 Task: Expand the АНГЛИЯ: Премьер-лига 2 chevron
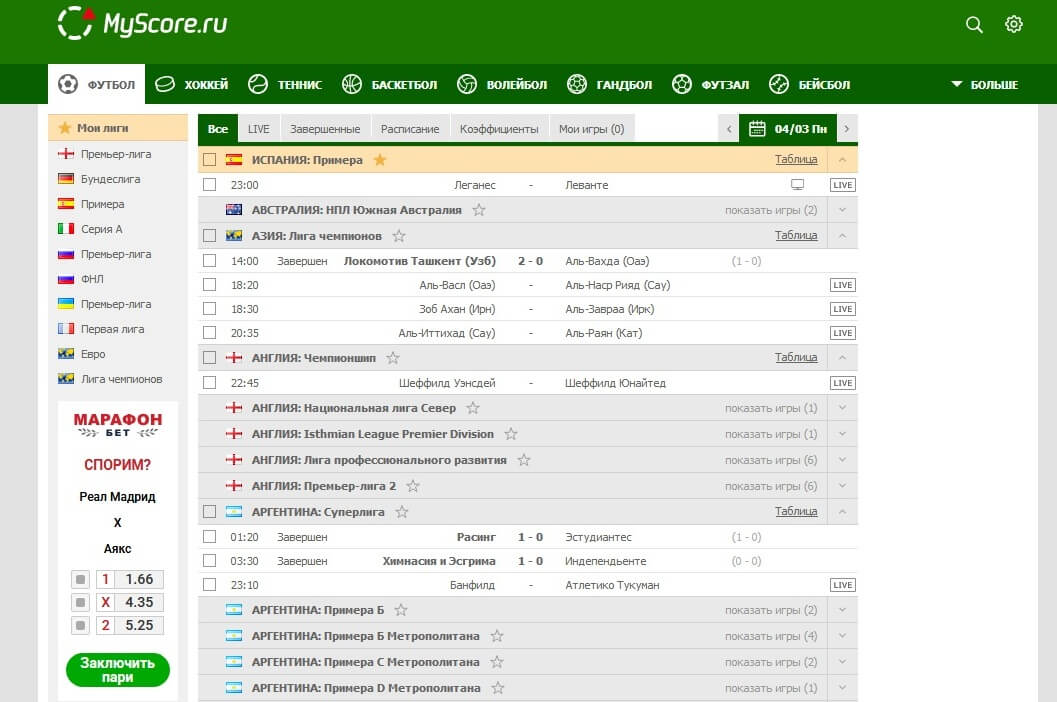click(843, 486)
